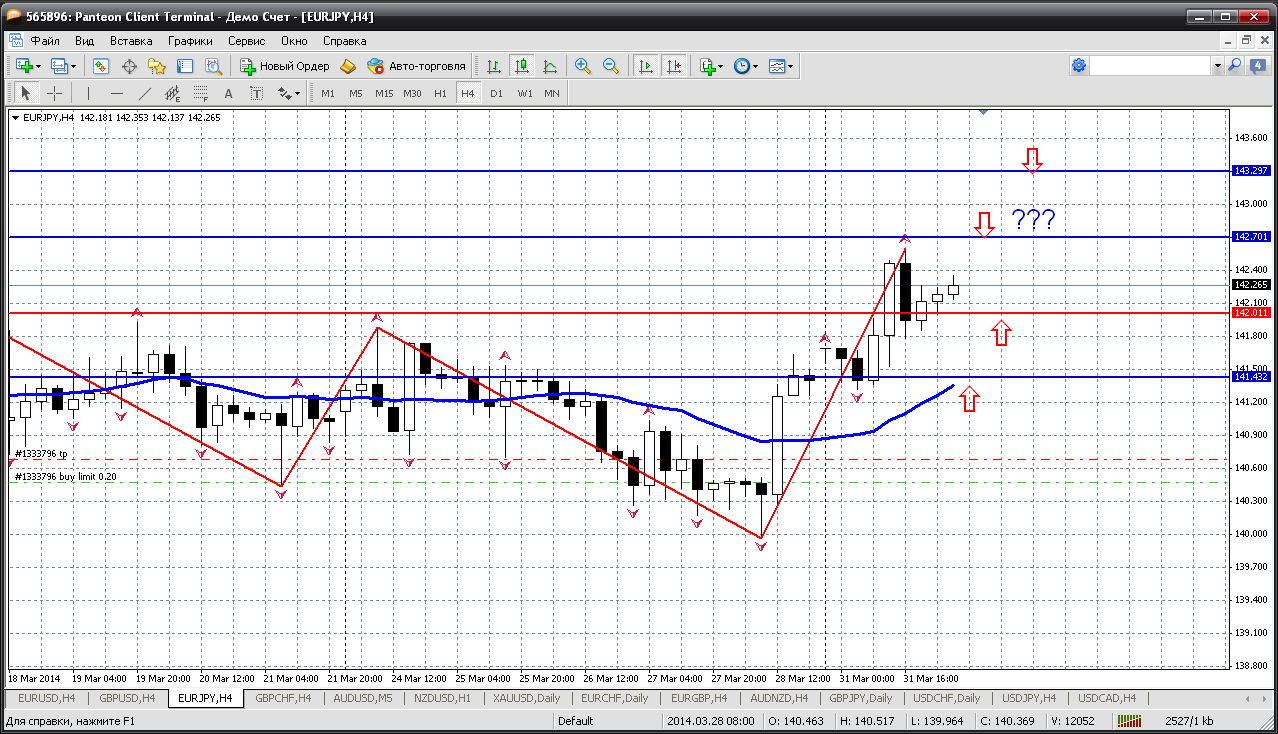Open the Вид menu
Viewport: 1278px width, 734px height.
(85, 41)
